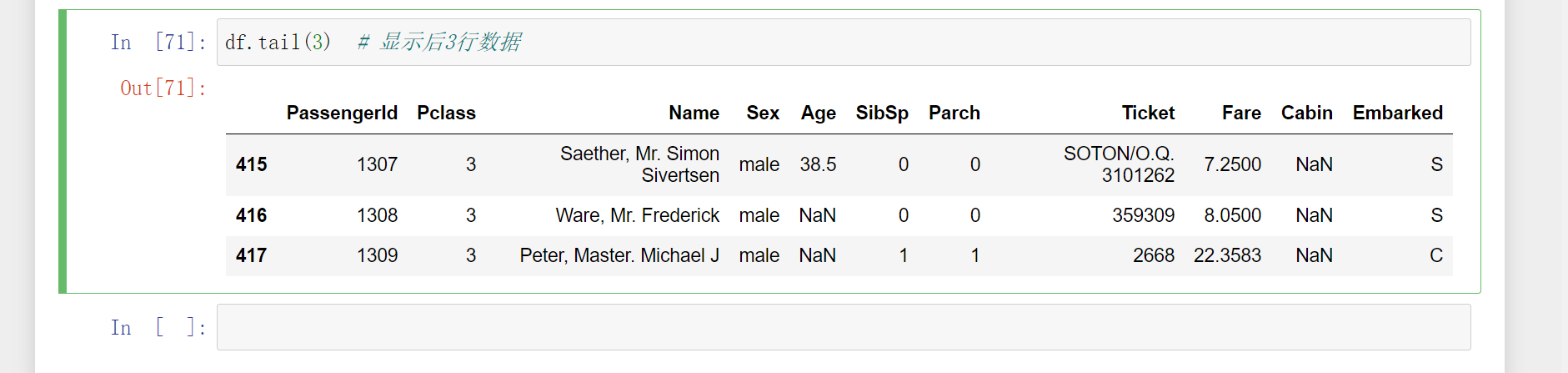Click the Embarked column header
Screen dimensions: 1568x373
pyautogui.click(x=1397, y=113)
